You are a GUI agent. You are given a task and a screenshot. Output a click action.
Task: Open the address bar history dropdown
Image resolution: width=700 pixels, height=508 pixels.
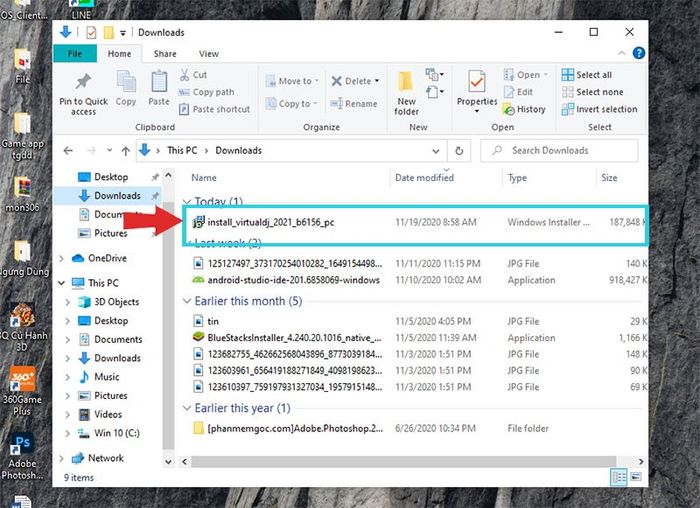[x=436, y=151]
